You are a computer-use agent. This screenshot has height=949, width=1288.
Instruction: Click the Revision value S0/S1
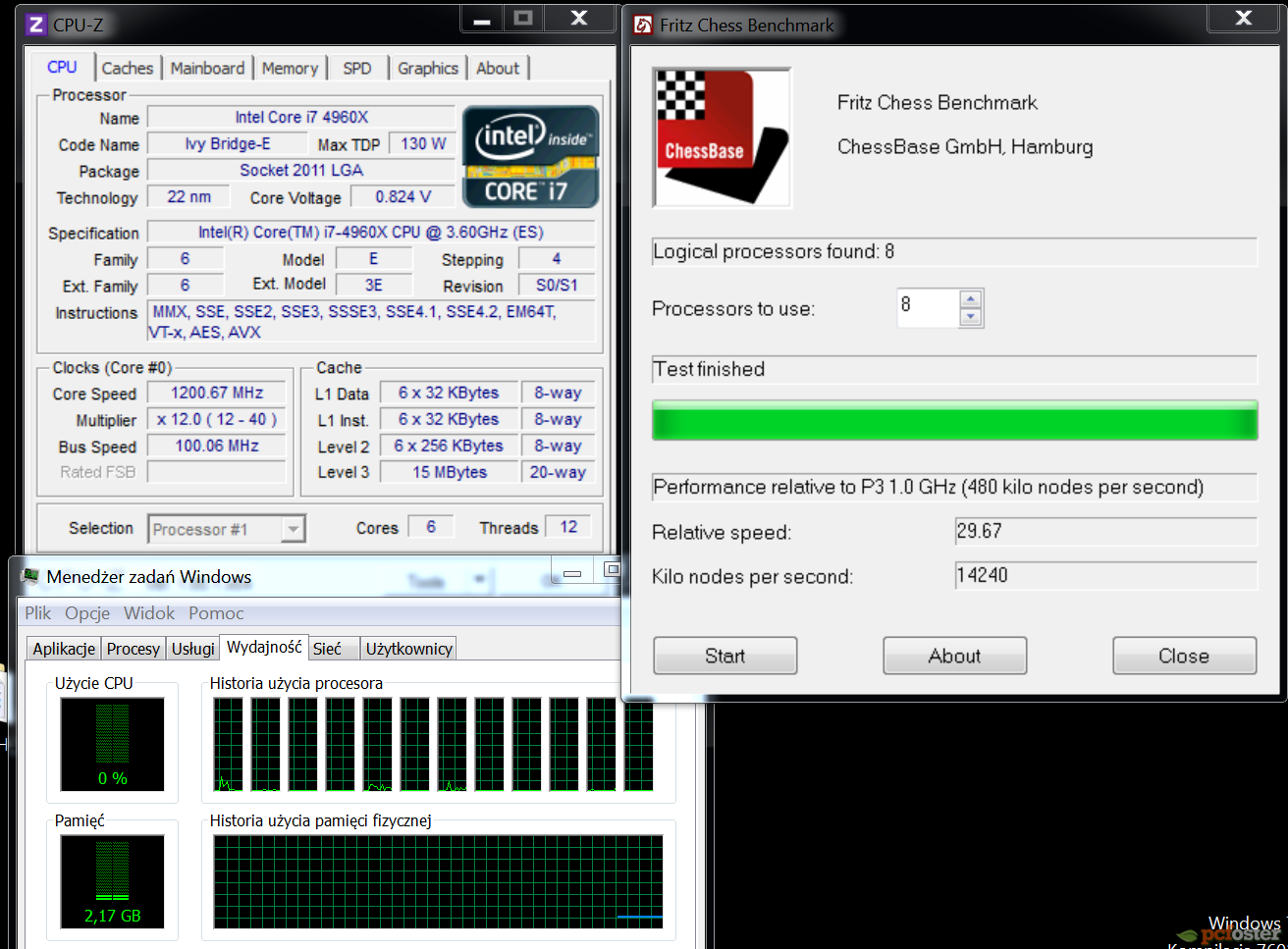click(557, 285)
